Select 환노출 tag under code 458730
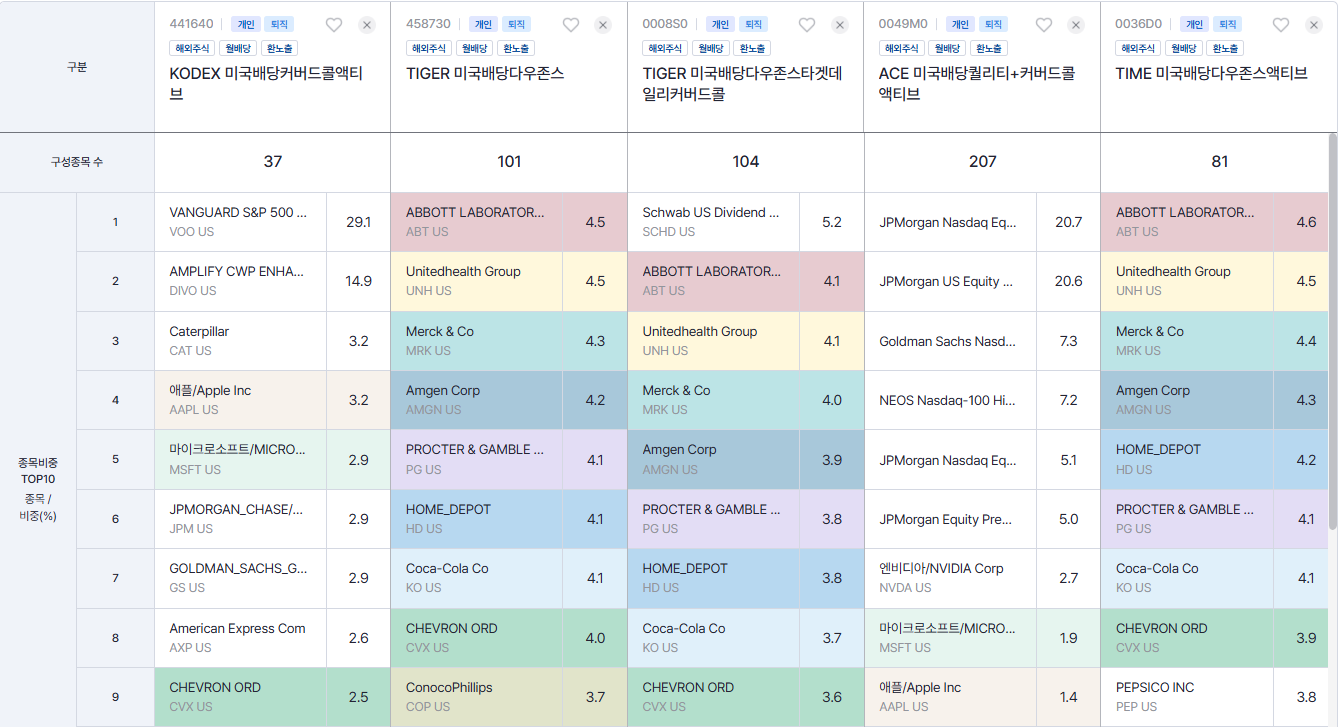Viewport: 1339px width, 727px height. [x=516, y=48]
